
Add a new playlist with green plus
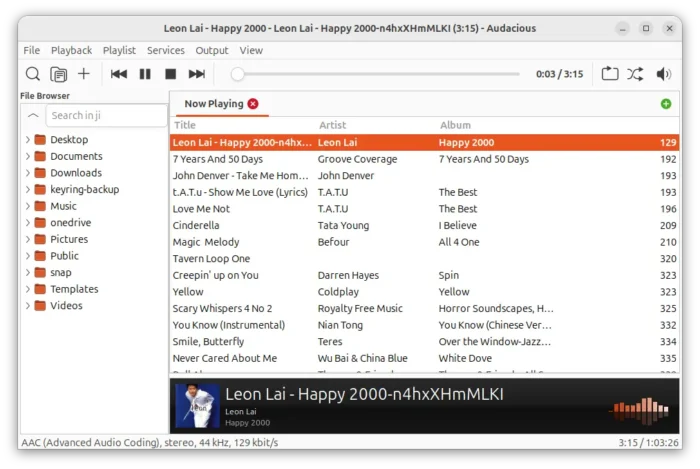pyautogui.click(x=666, y=104)
